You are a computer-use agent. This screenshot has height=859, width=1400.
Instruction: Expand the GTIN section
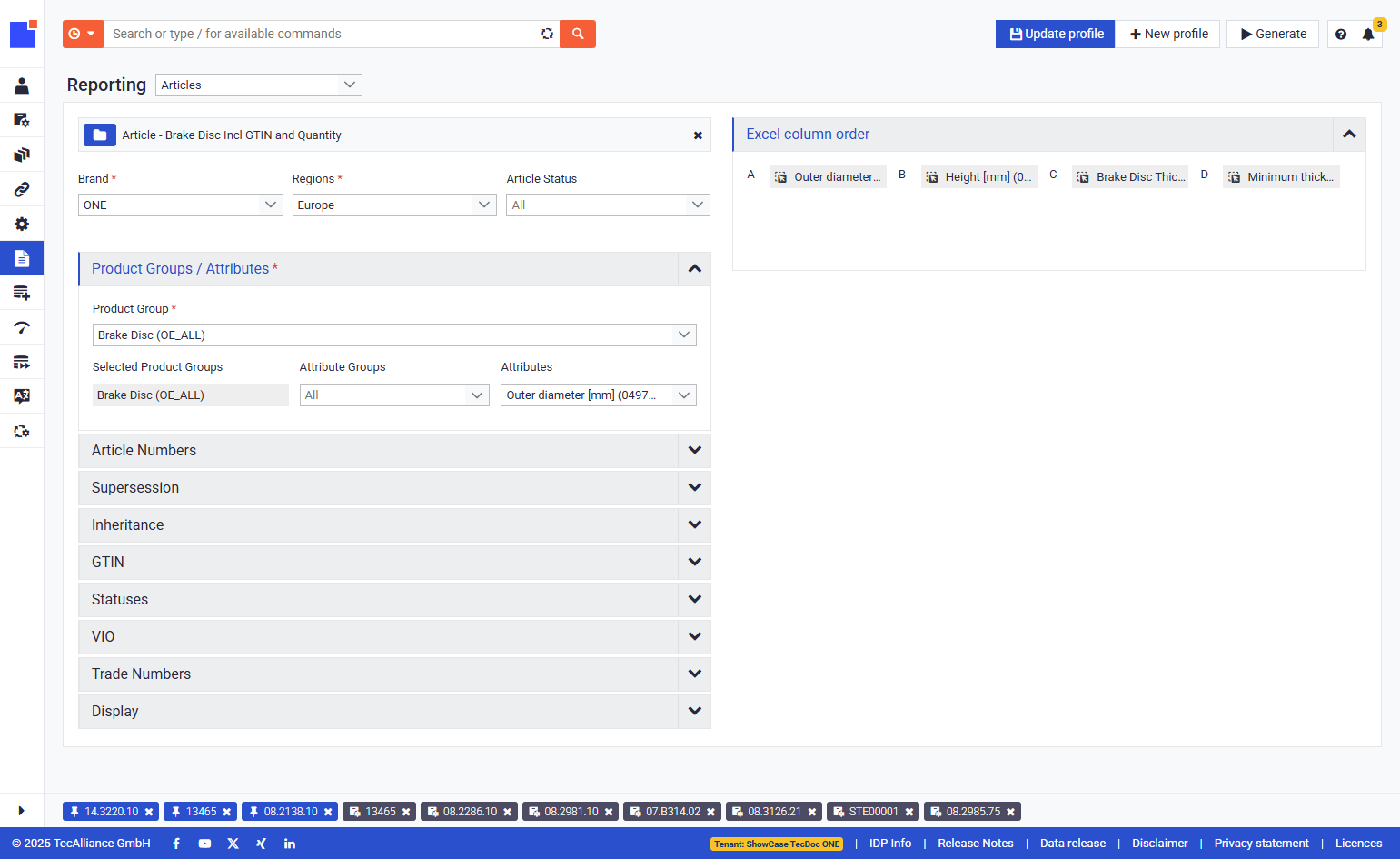[x=394, y=563]
